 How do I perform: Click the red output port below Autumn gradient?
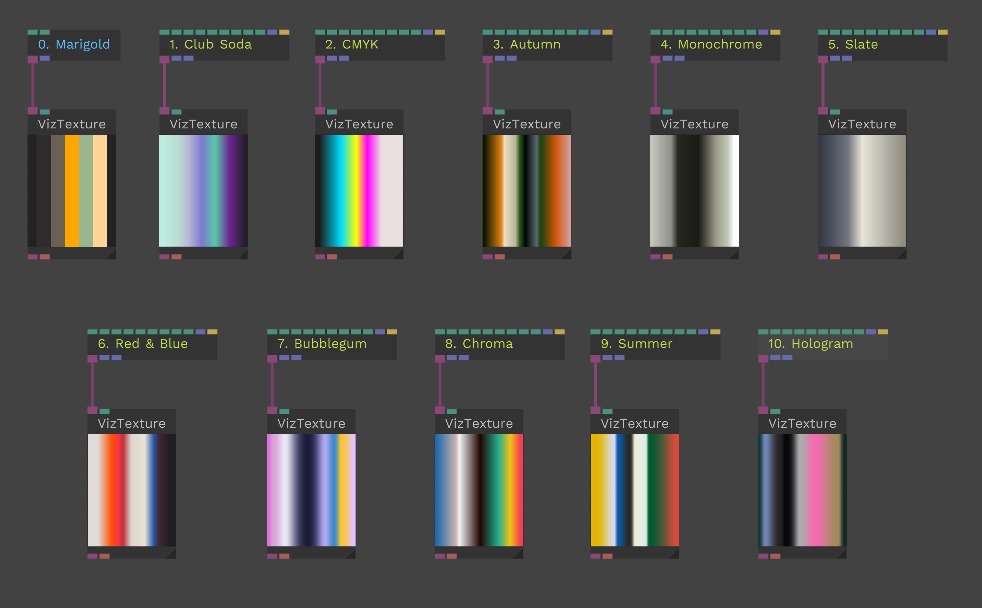click(x=500, y=257)
